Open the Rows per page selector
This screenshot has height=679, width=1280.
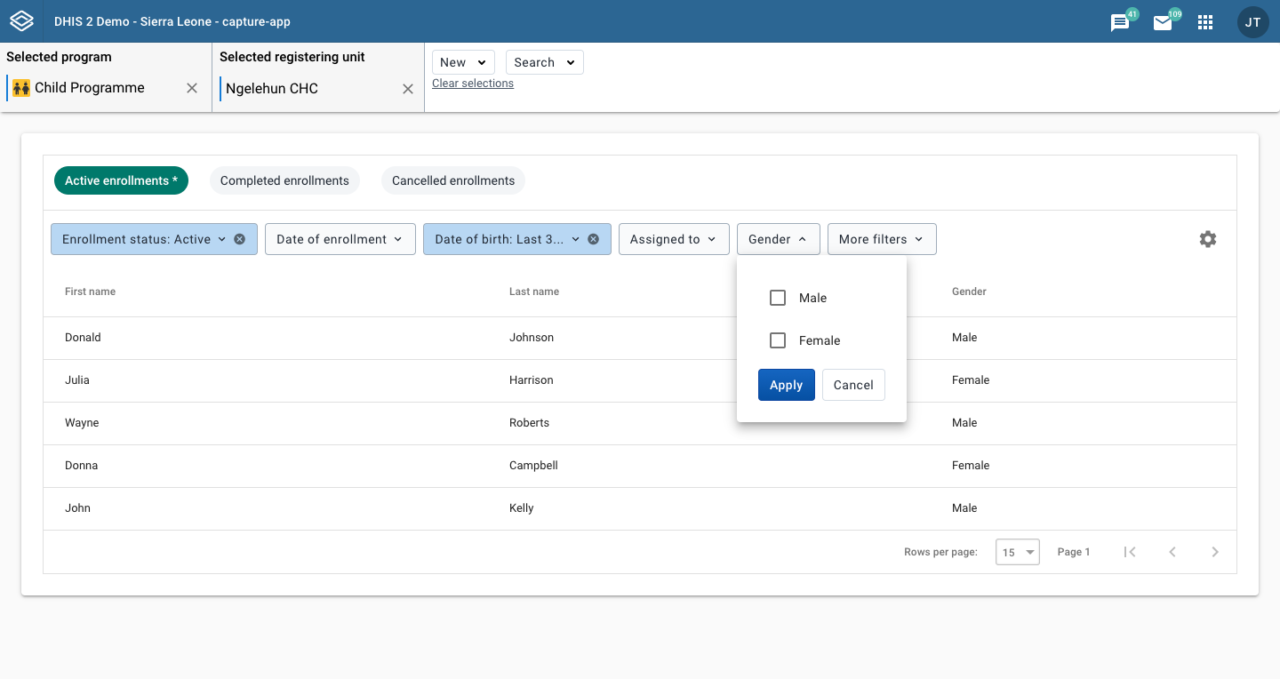(1017, 551)
